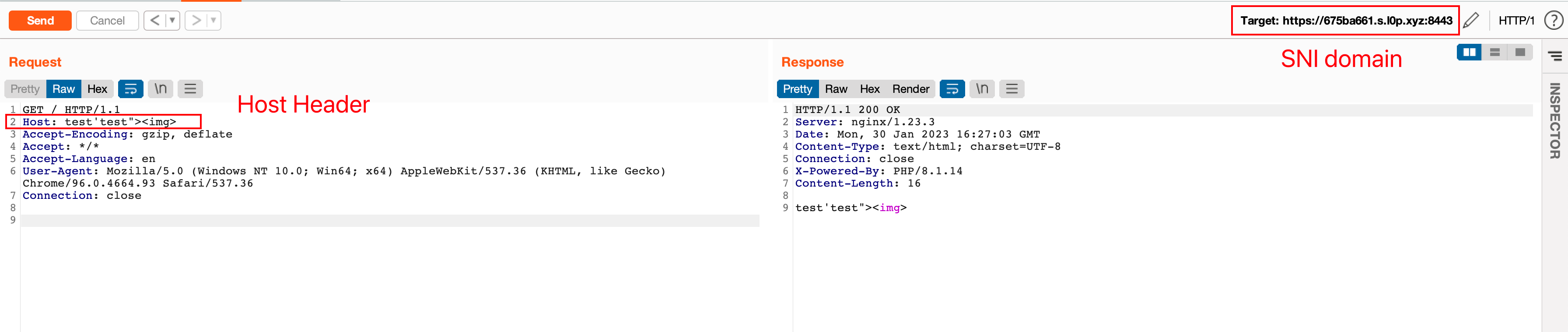Image resolution: width=1568 pixels, height=332 pixels.
Task: Select the Raw tab in Request panel
Action: 63,89
